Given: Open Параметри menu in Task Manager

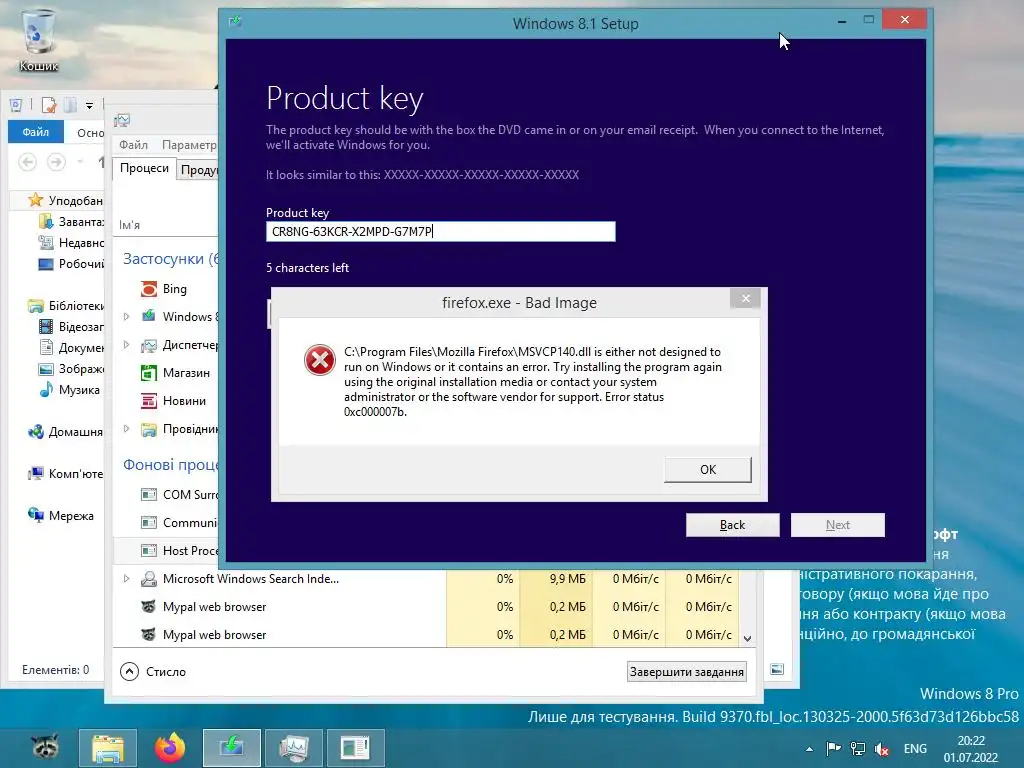Looking at the screenshot, I should [x=189, y=144].
